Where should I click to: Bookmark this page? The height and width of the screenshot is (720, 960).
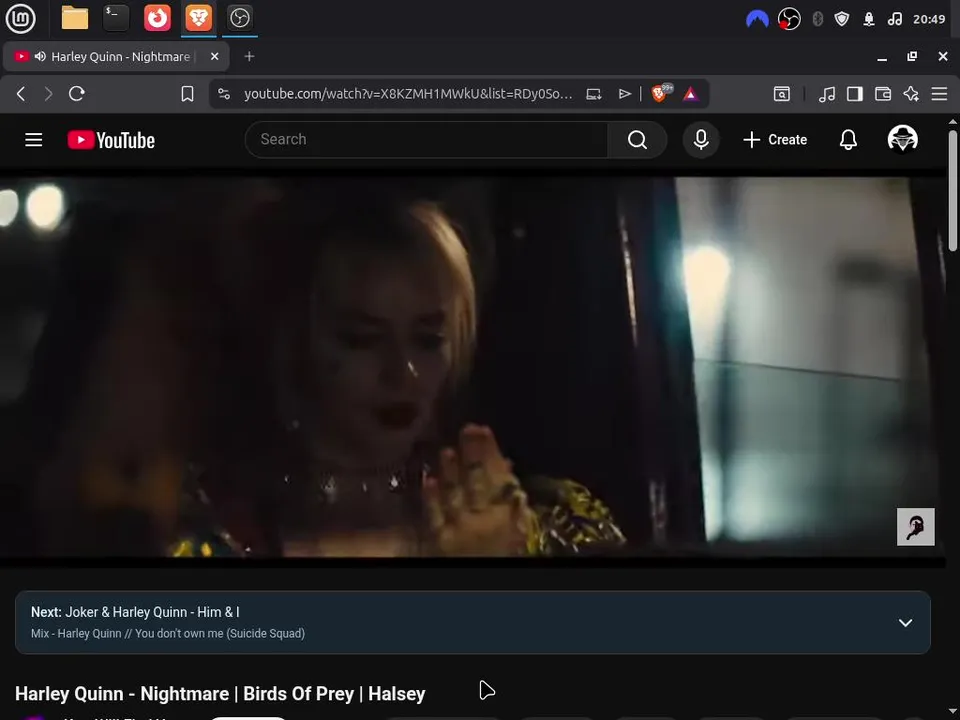click(187, 94)
